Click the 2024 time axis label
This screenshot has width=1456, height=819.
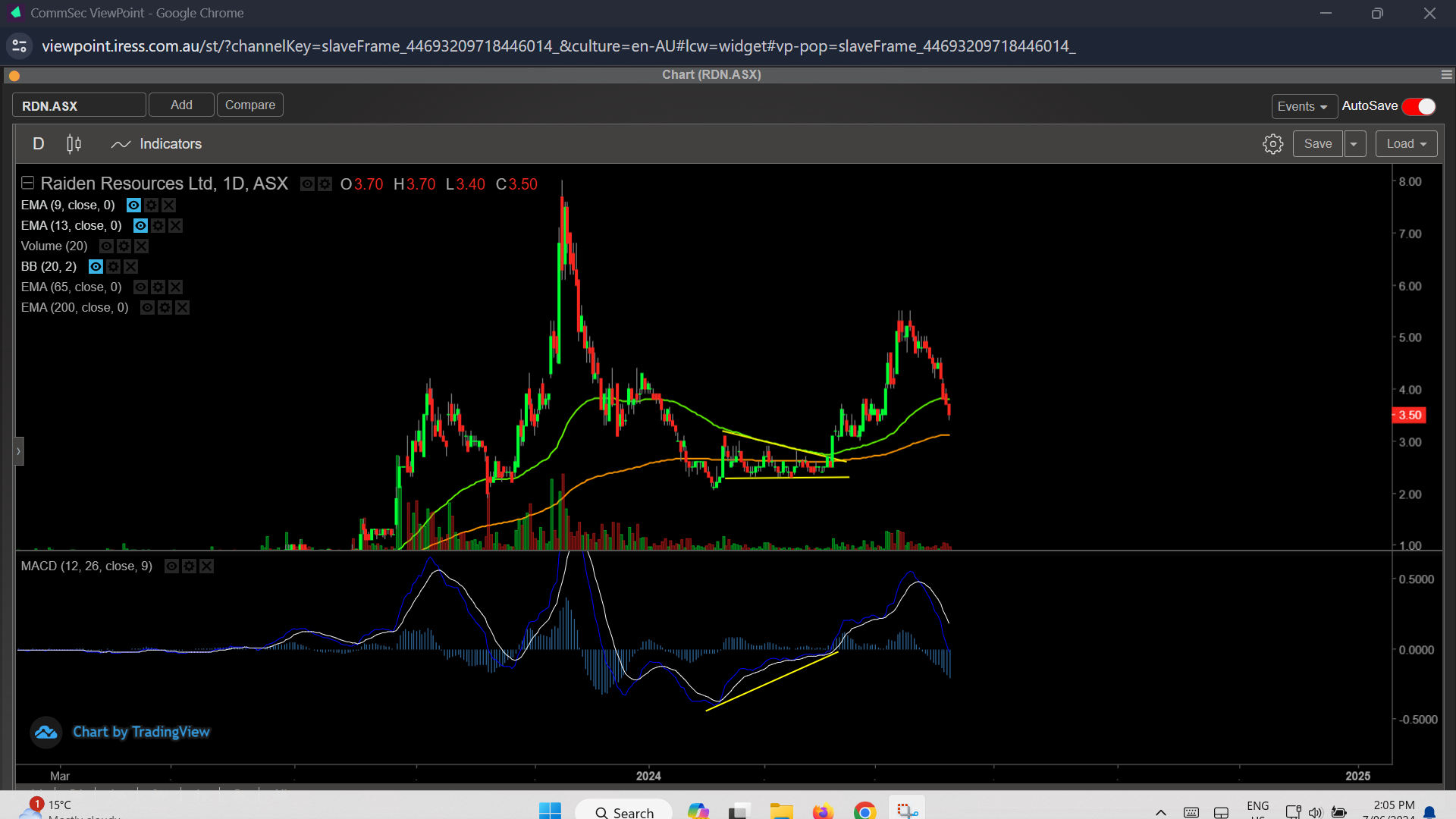[648, 776]
